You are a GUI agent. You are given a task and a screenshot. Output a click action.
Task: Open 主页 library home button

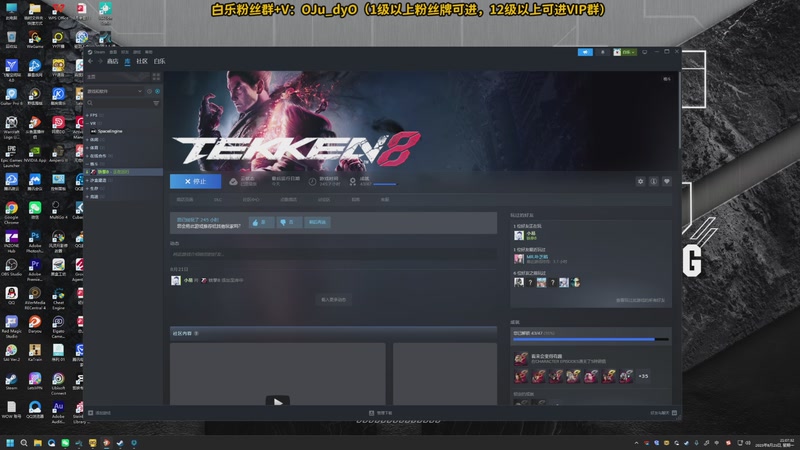click(118, 77)
